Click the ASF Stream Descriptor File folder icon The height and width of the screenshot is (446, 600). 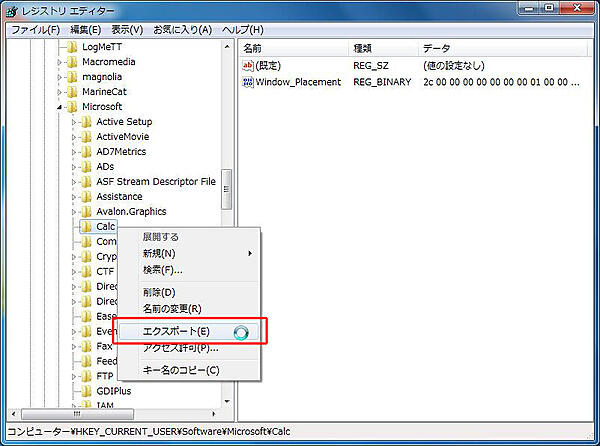[x=86, y=182]
